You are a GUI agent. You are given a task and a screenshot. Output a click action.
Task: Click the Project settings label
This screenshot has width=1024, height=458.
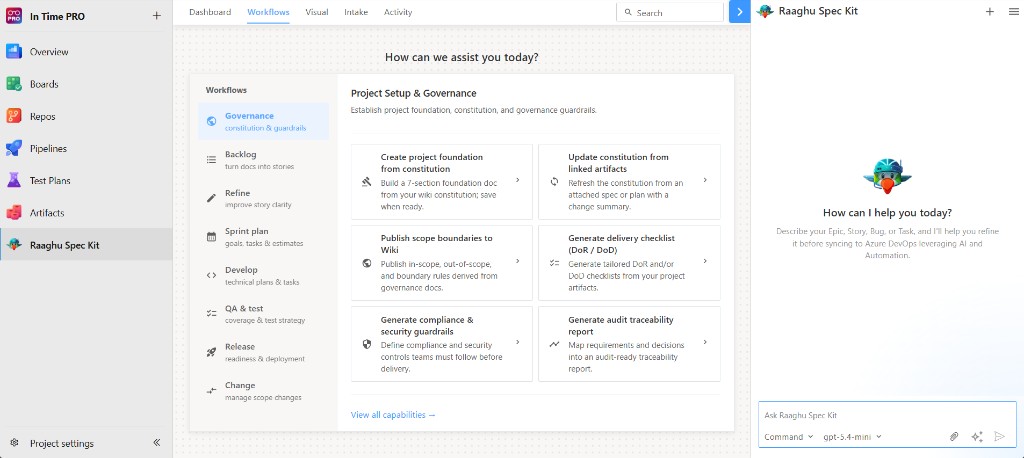(x=62, y=443)
